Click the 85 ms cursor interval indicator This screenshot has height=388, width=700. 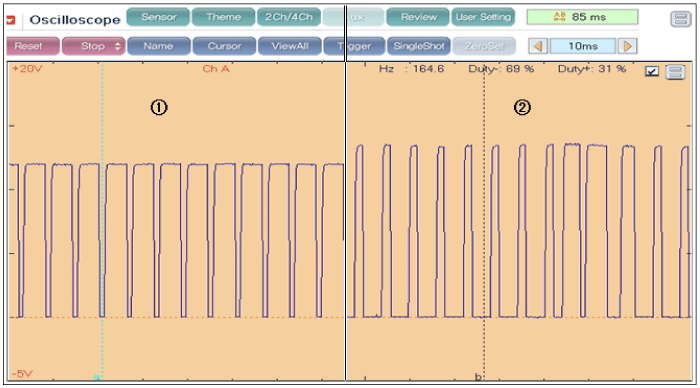(x=582, y=17)
